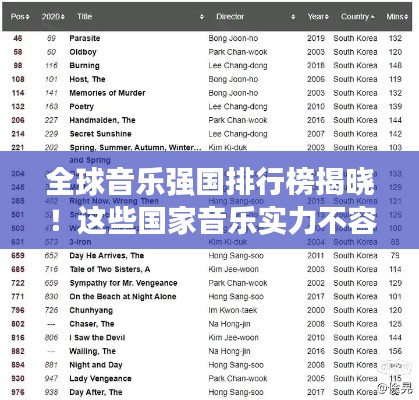The image size is (419, 400).
Task: Click the Title column sort arrows
Action: click(202, 17)
